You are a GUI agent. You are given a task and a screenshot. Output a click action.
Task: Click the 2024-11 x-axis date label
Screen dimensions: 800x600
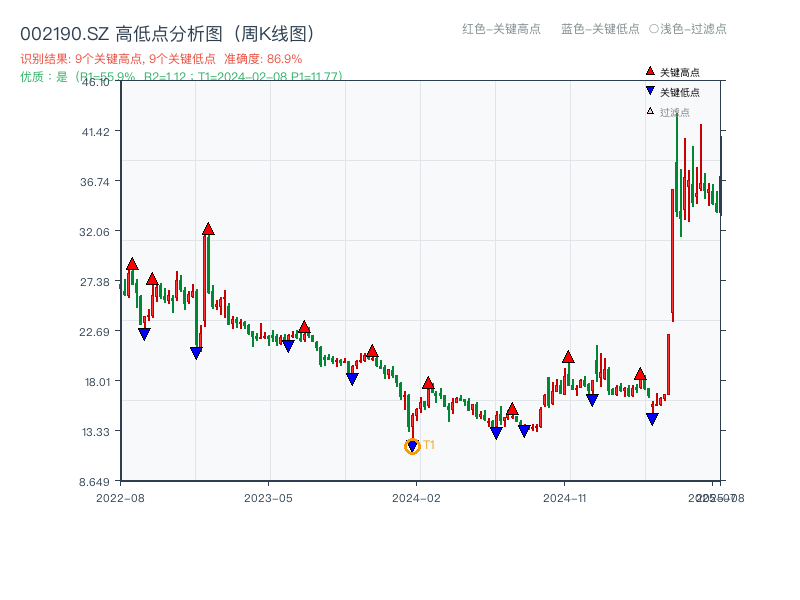tap(564, 498)
